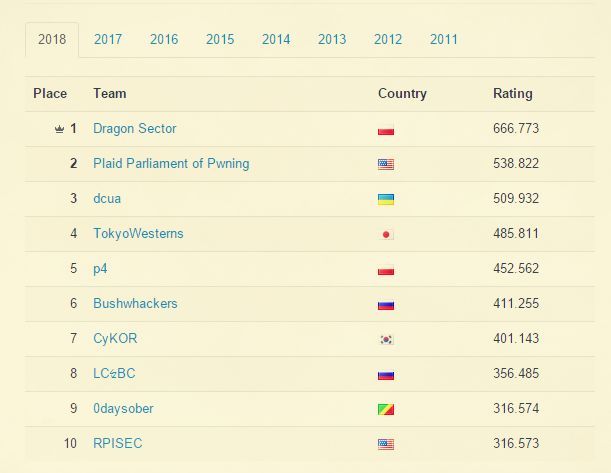611x473 pixels.
Task: Click the US flag in RPISEC row
Action: [386, 444]
